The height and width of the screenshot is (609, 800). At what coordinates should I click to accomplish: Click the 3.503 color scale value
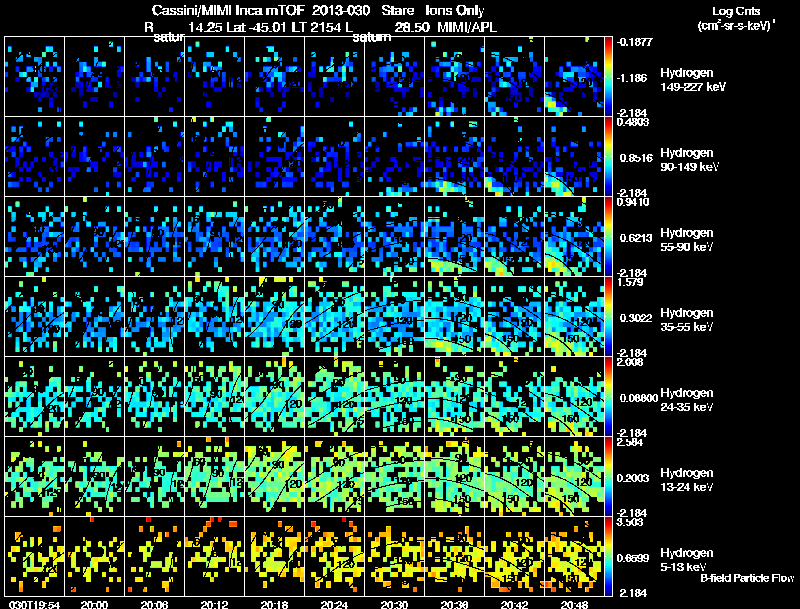click(630, 522)
